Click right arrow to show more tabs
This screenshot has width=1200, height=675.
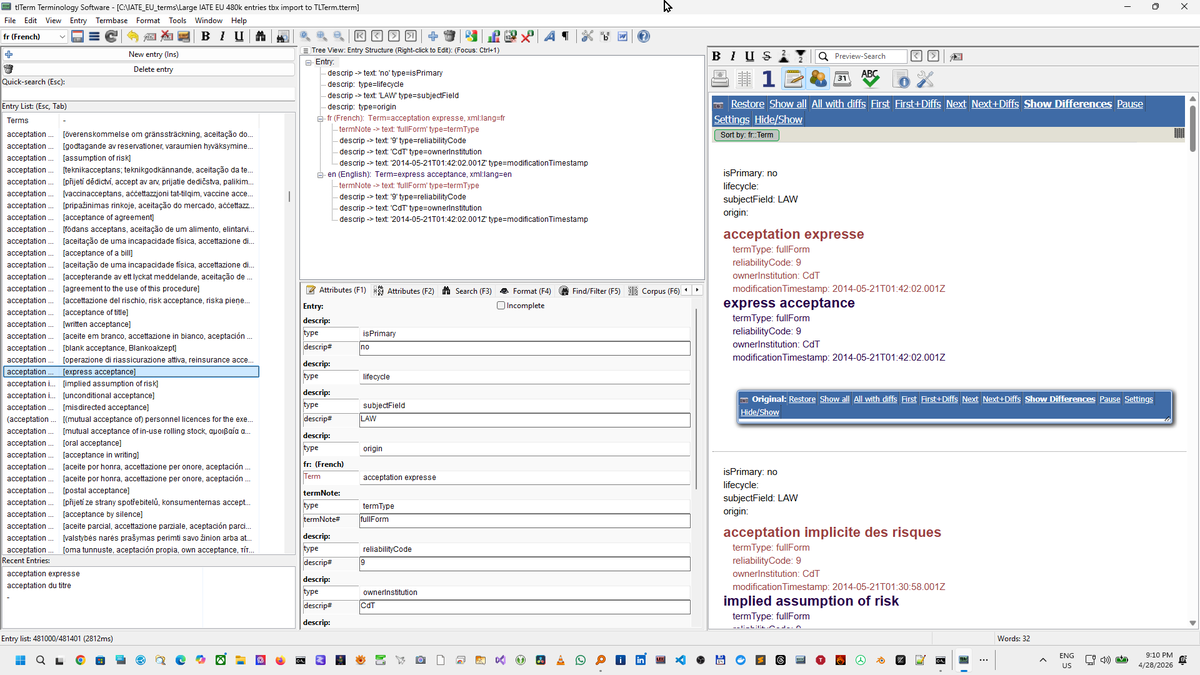697,291
